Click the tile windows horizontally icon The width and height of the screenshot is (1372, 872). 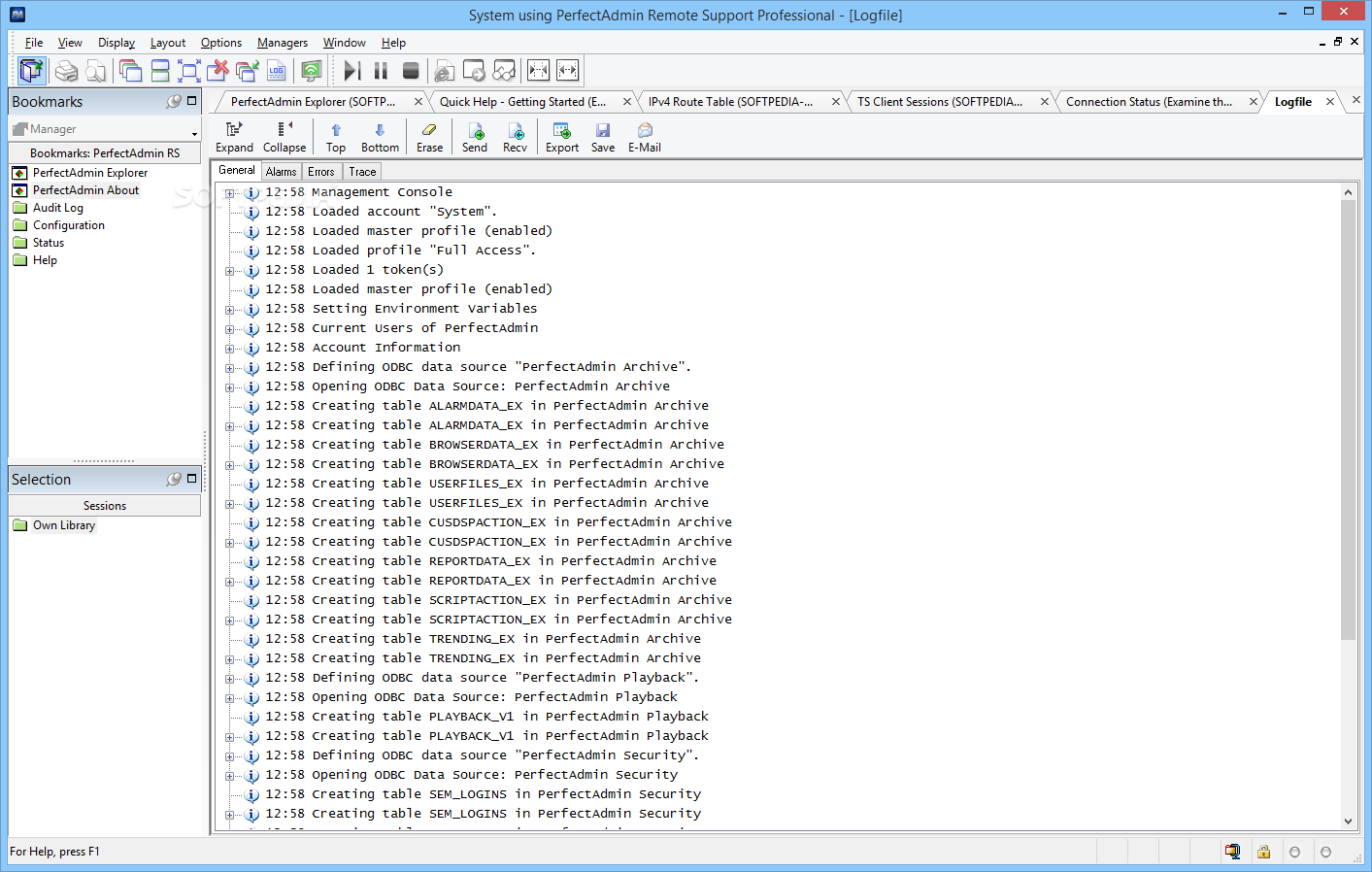tap(160, 71)
